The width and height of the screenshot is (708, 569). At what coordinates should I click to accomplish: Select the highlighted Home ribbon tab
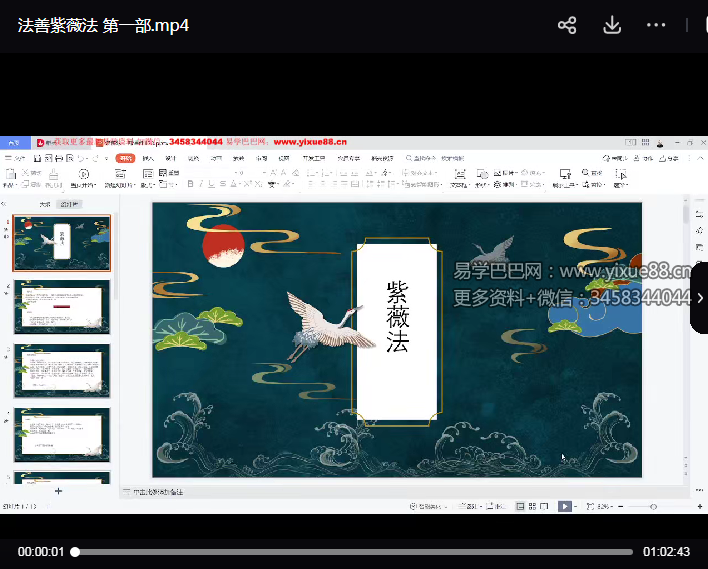125,158
